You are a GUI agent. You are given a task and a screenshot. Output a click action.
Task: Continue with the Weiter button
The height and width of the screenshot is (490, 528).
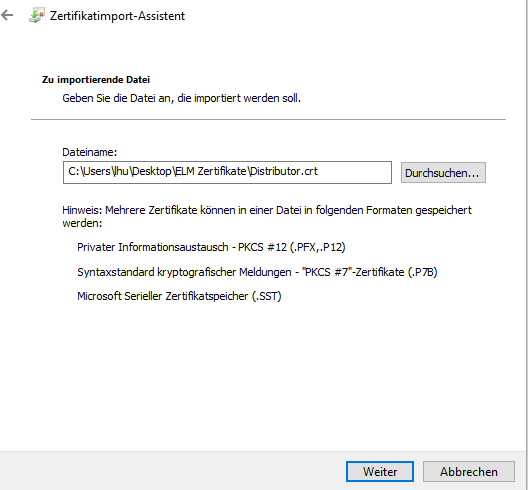click(380, 471)
